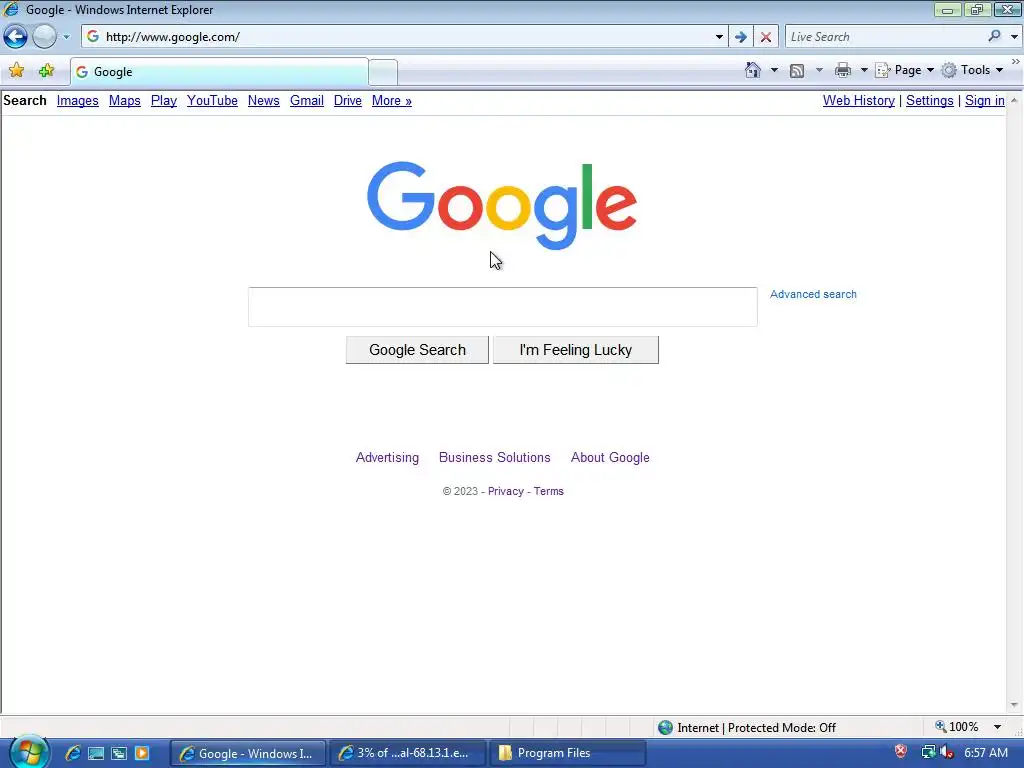Expand the Home button dropdown arrow
1024x768 pixels.
tap(774, 70)
